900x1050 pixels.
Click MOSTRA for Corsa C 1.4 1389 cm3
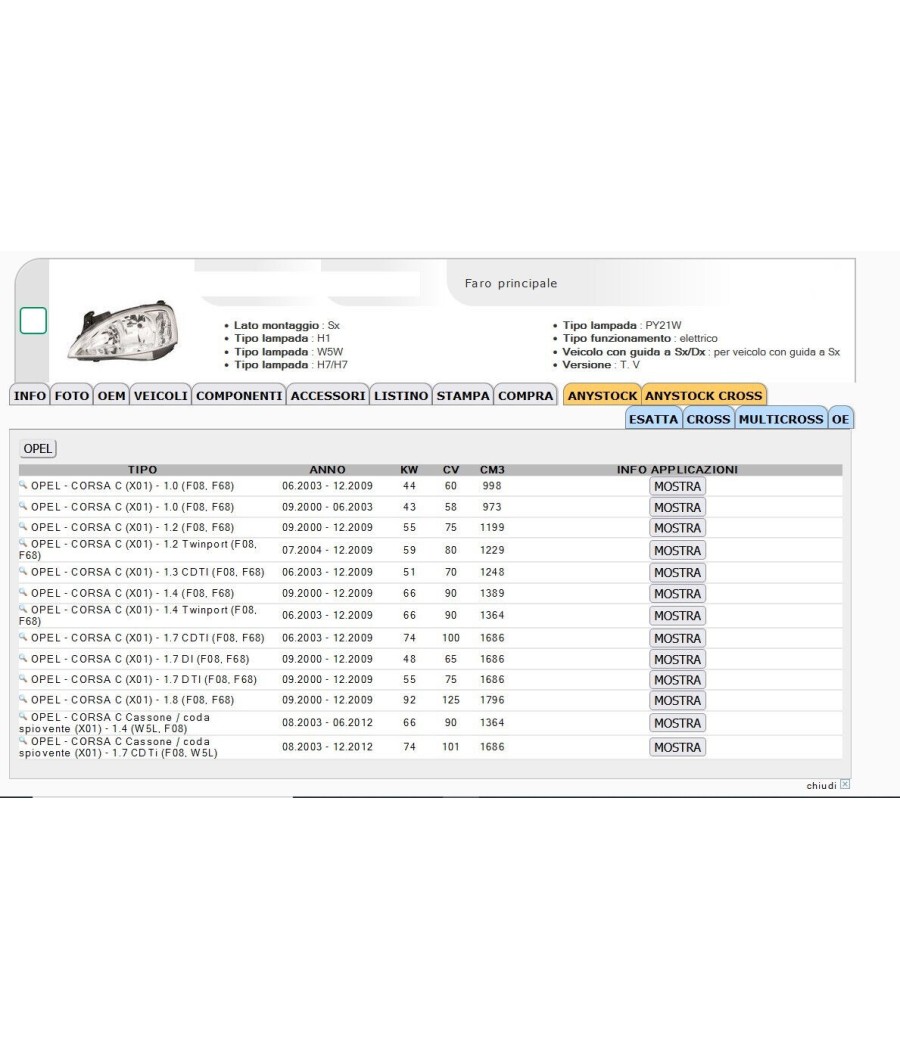click(x=678, y=593)
